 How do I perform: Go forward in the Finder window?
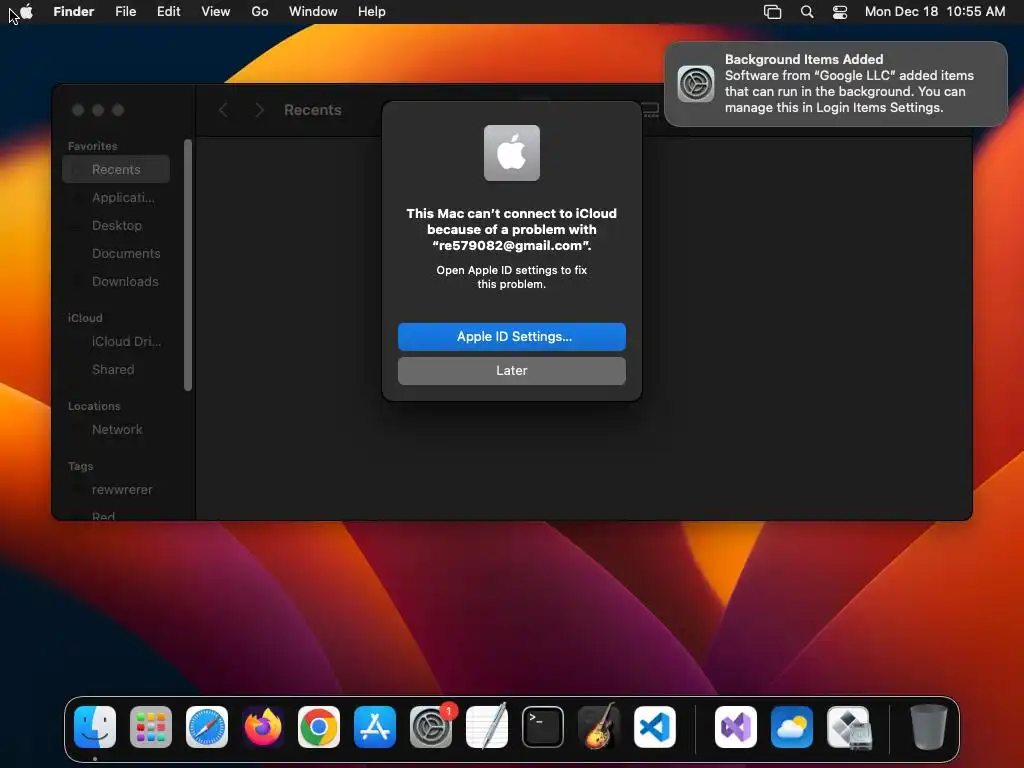point(259,110)
